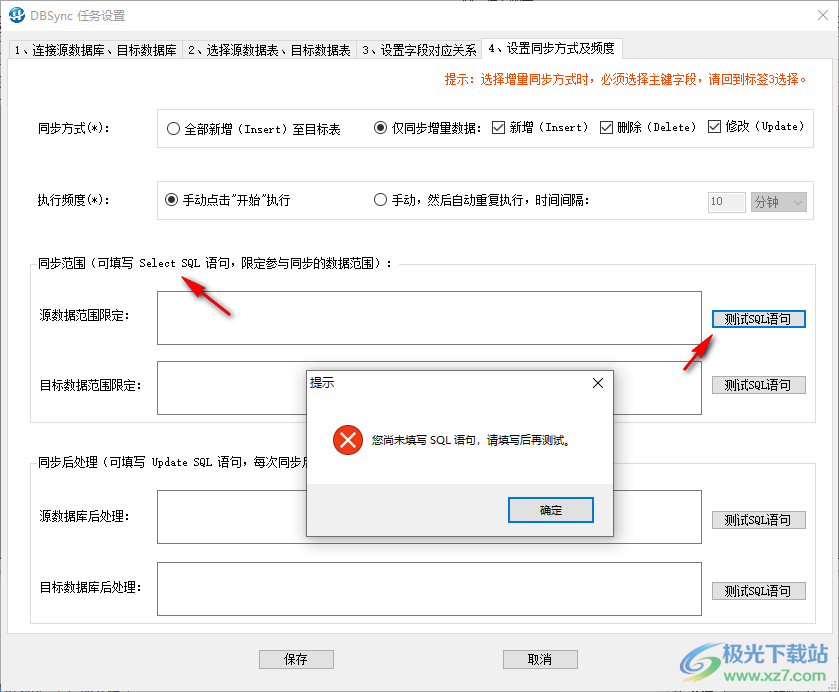The height and width of the screenshot is (692, 839).
Task: Test SQL for 源数据范围限定
Action: pyautogui.click(x=758, y=319)
